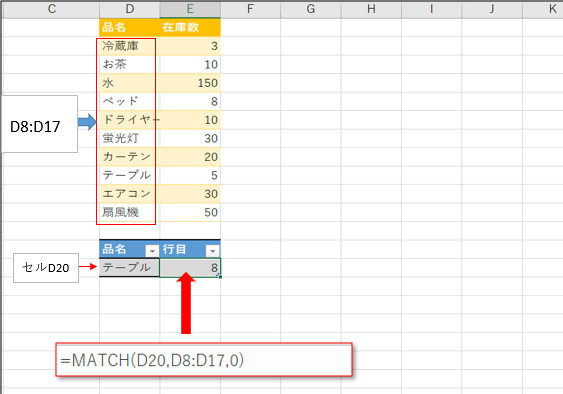Select column C header
Viewport: 563px width, 394px height.
(52, 9)
